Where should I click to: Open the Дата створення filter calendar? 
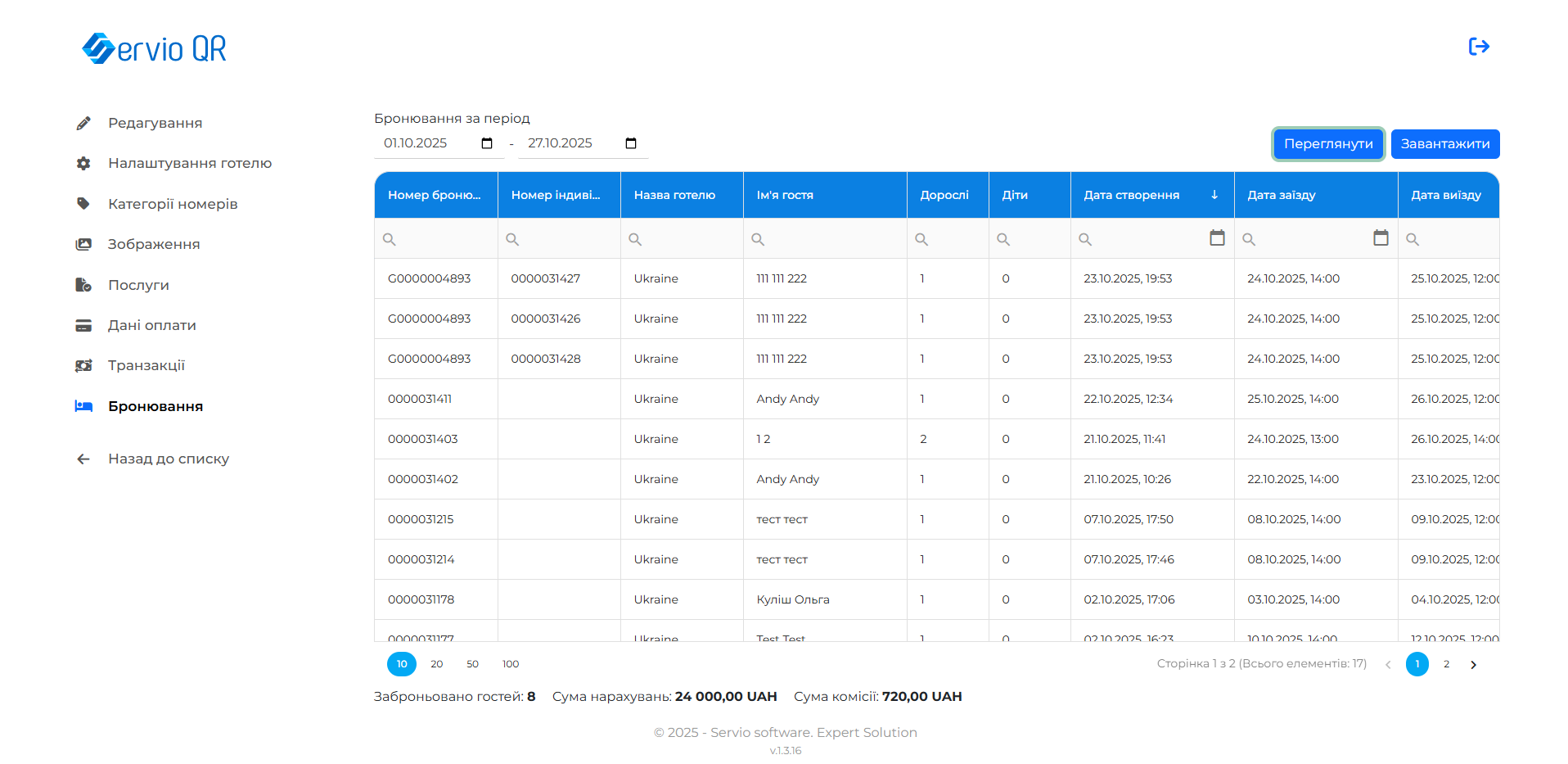pyautogui.click(x=1217, y=238)
